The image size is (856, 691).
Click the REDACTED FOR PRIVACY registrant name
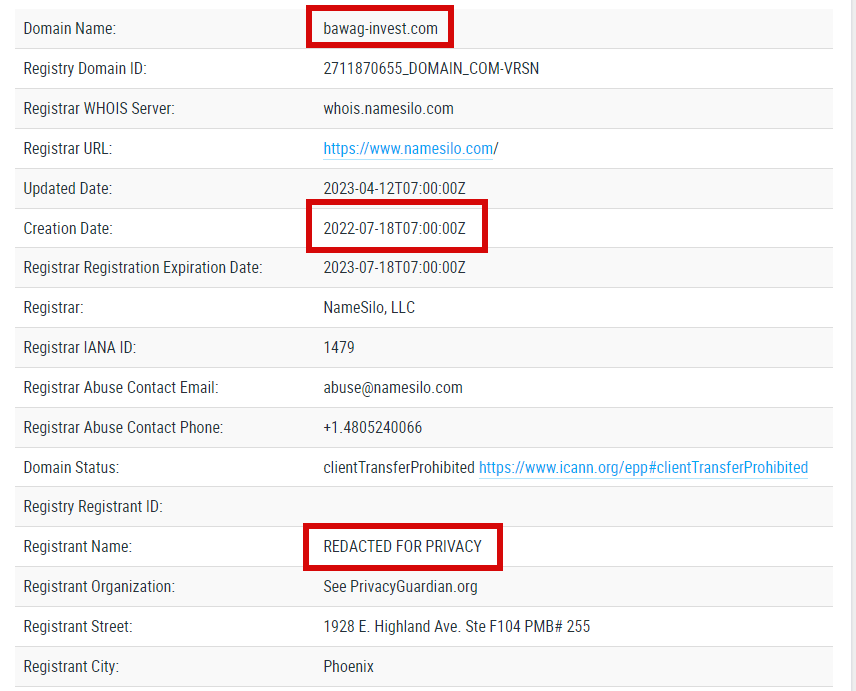(402, 547)
